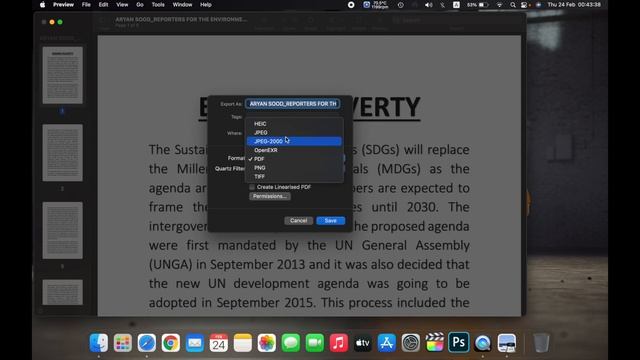The image size is (640, 360).
Task: Click the Export As filename field
Action: 293,104
